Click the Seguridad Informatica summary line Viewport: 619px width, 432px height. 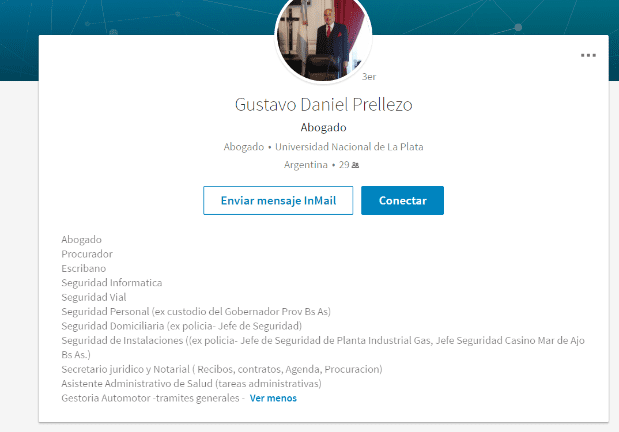tap(111, 283)
